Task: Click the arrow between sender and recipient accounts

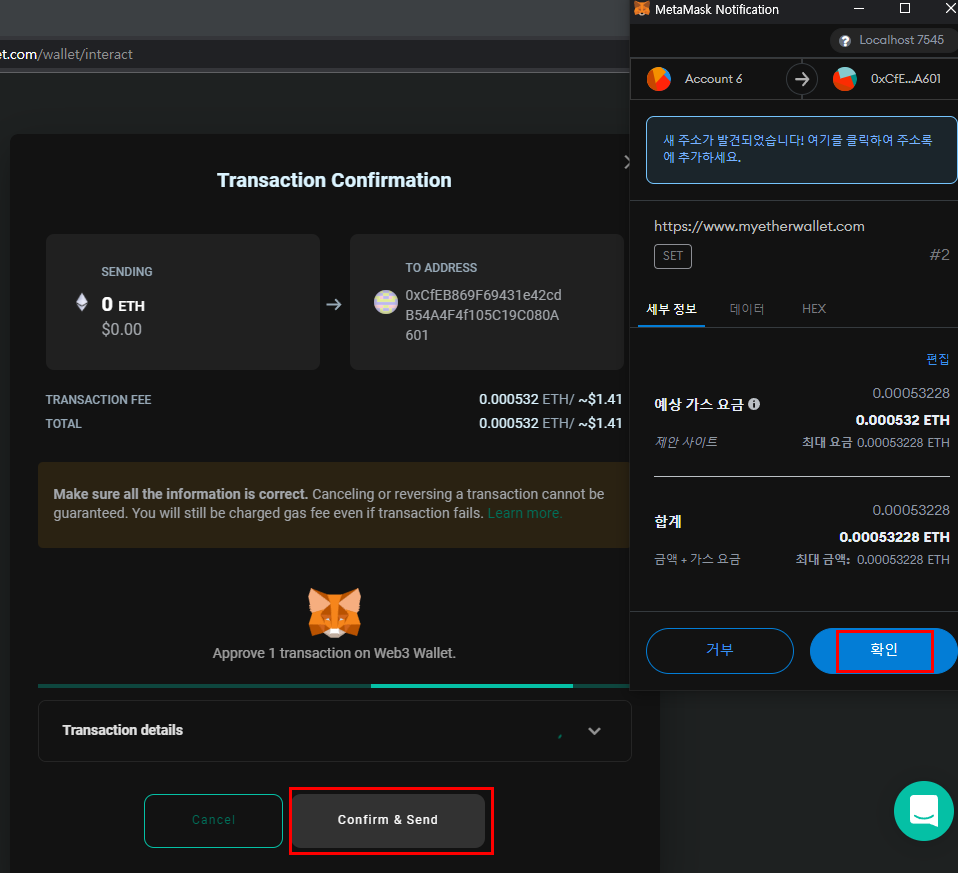Action: [802, 79]
